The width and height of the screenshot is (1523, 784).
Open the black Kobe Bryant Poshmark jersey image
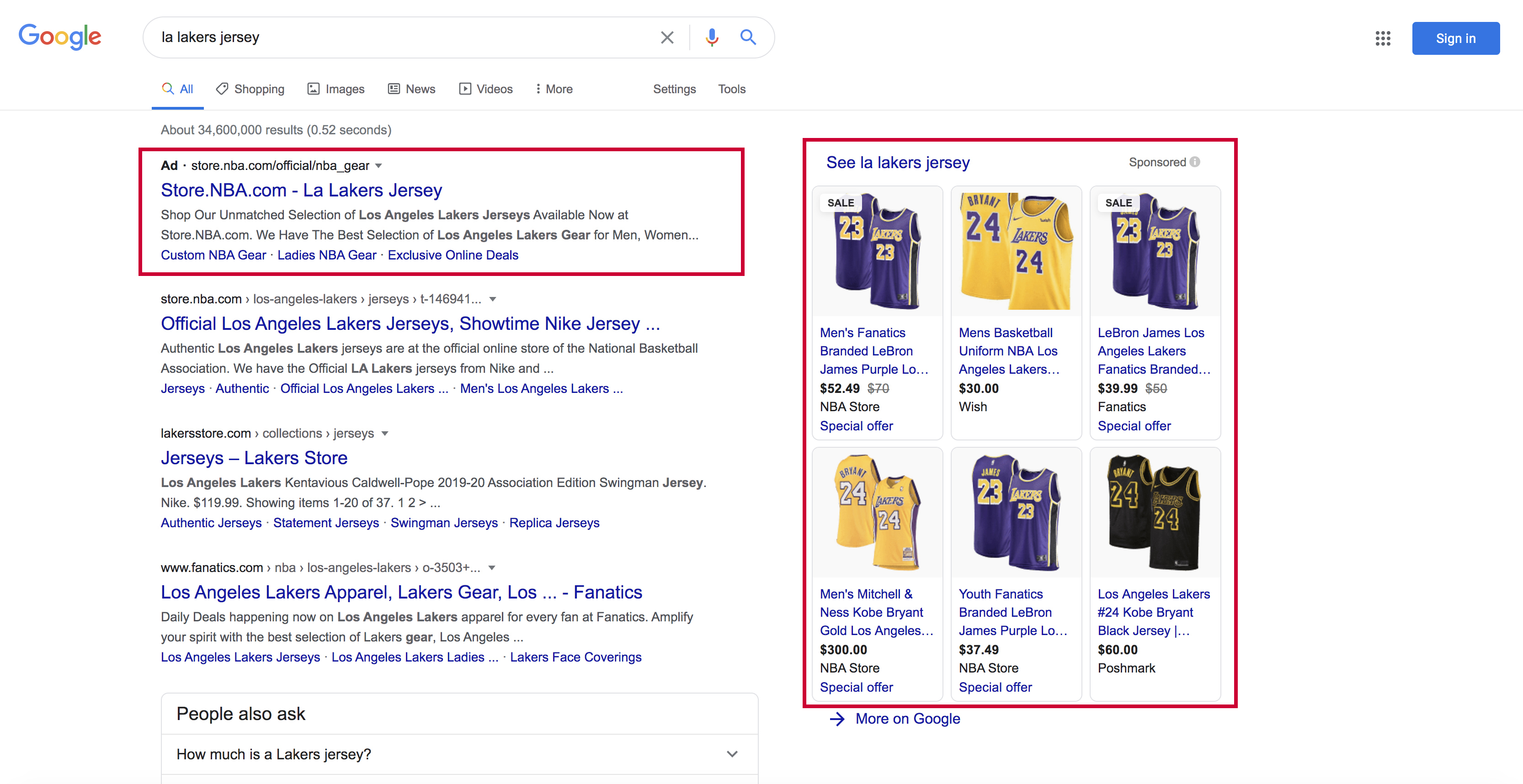pyautogui.click(x=1155, y=512)
